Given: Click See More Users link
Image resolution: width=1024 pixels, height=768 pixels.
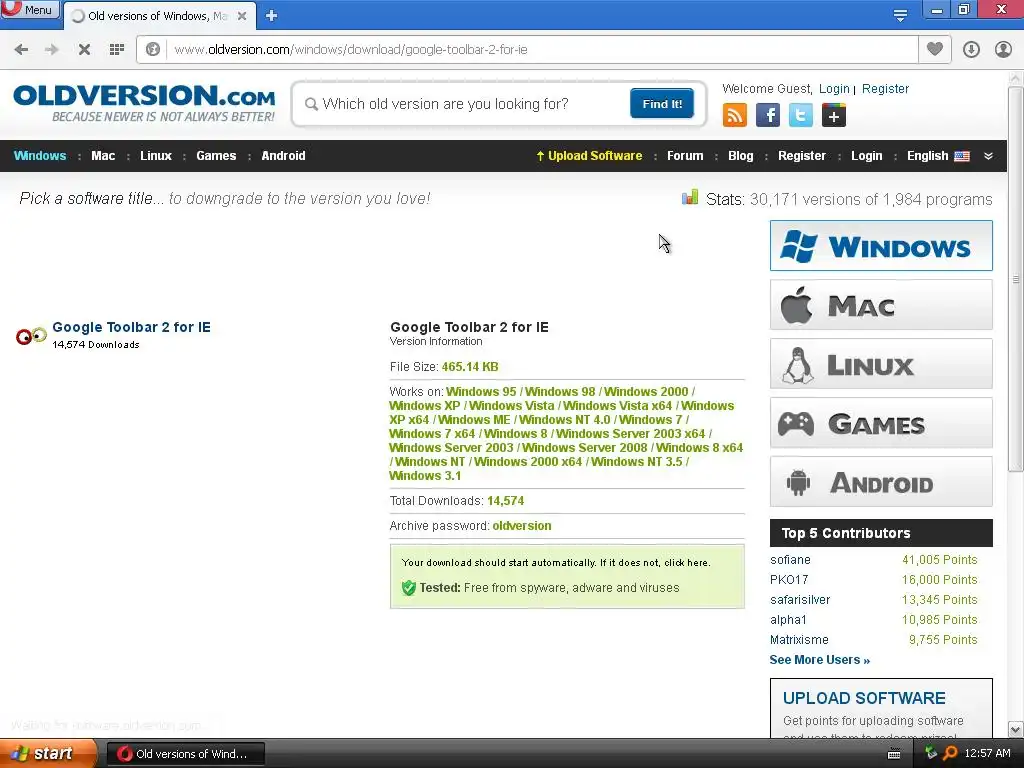Looking at the screenshot, I should tap(820, 660).
